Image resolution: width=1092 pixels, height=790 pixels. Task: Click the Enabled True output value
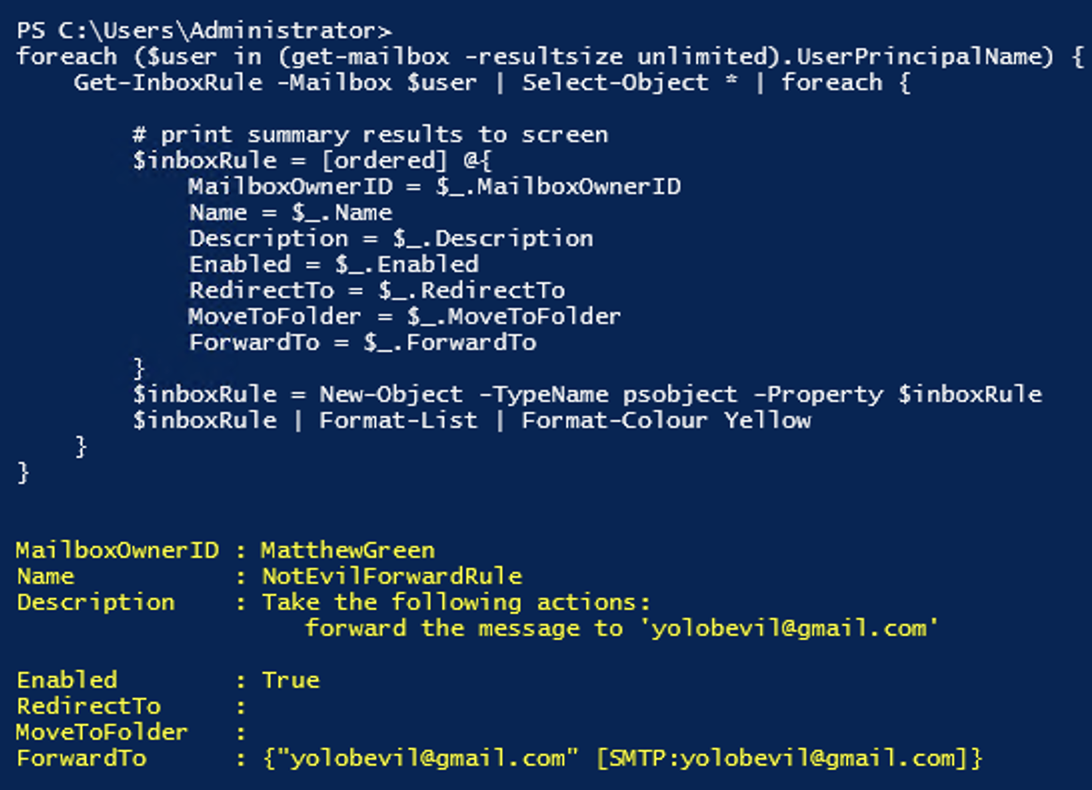click(290, 681)
